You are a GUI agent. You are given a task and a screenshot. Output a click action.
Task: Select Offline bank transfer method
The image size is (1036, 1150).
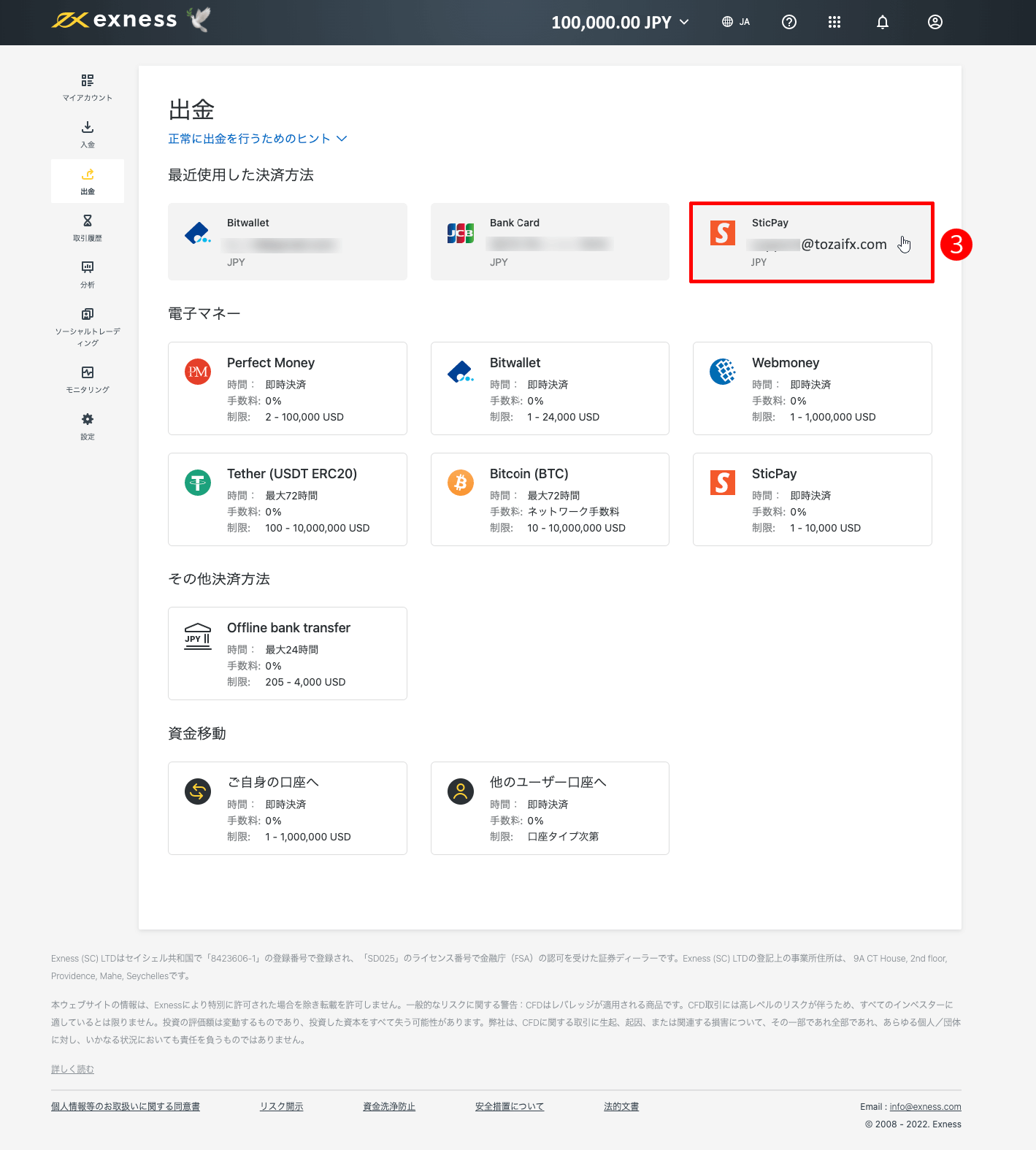click(x=288, y=653)
